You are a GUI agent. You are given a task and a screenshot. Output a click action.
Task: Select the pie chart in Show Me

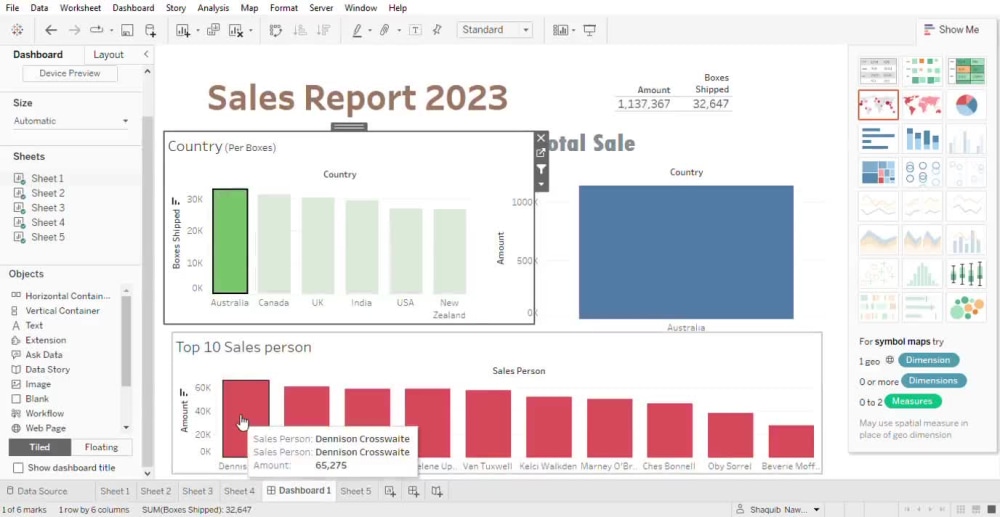(x=966, y=105)
